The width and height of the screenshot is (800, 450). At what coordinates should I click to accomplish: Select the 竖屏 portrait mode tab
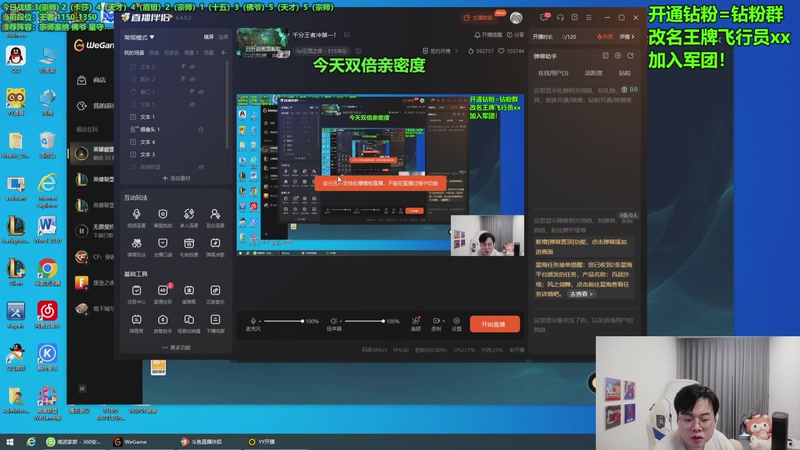point(223,37)
